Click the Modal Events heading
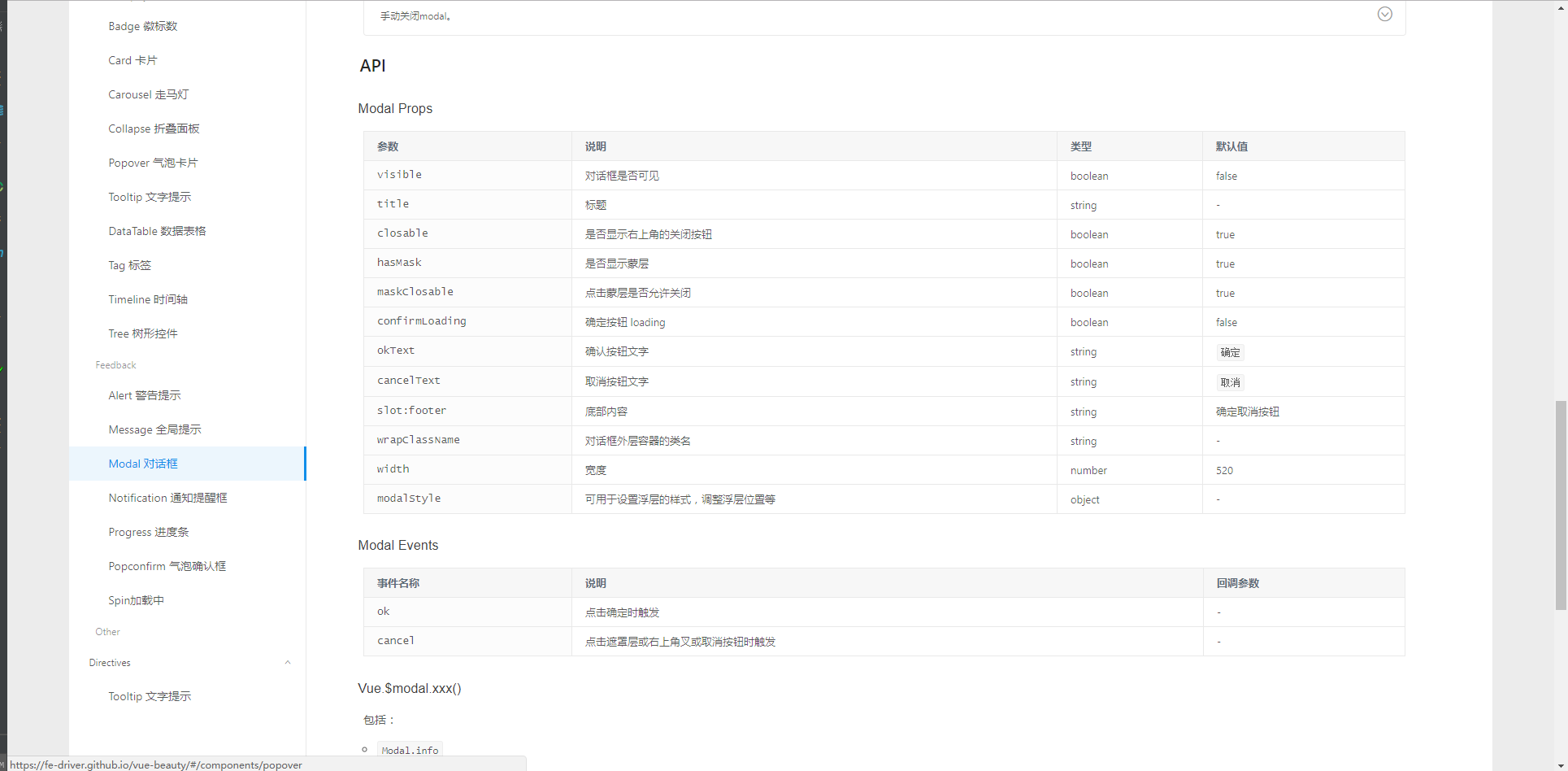The width and height of the screenshot is (1568, 771). 398,545
